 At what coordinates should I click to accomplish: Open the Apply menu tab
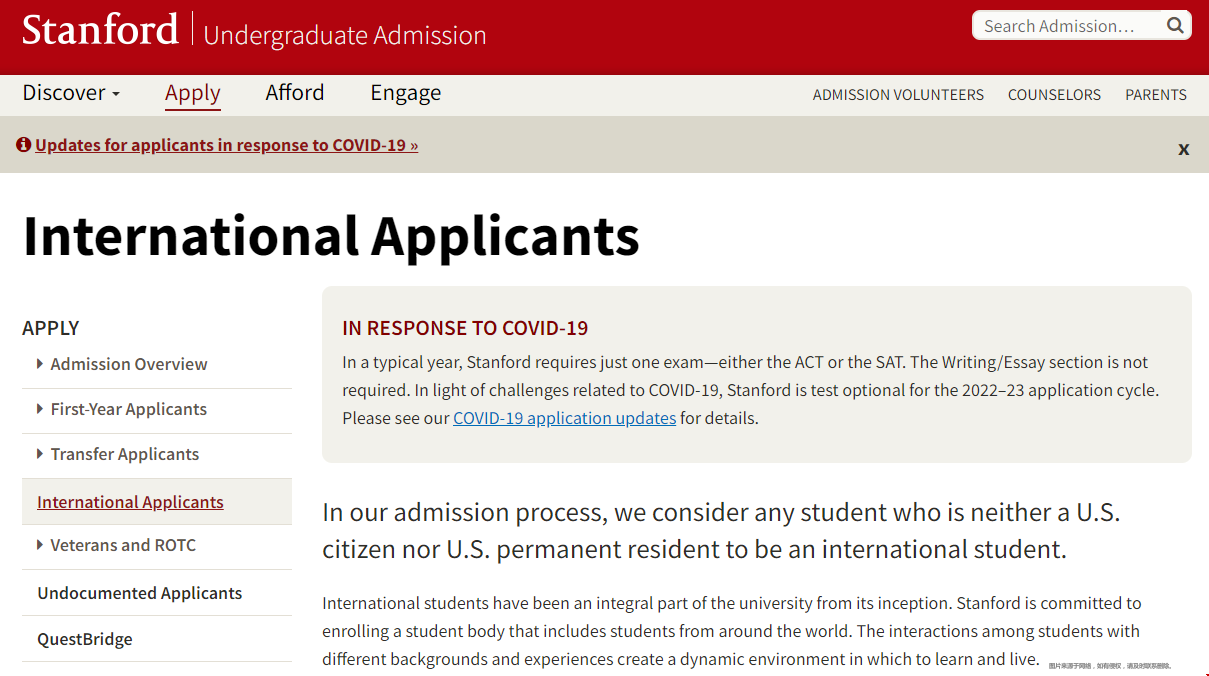(192, 93)
